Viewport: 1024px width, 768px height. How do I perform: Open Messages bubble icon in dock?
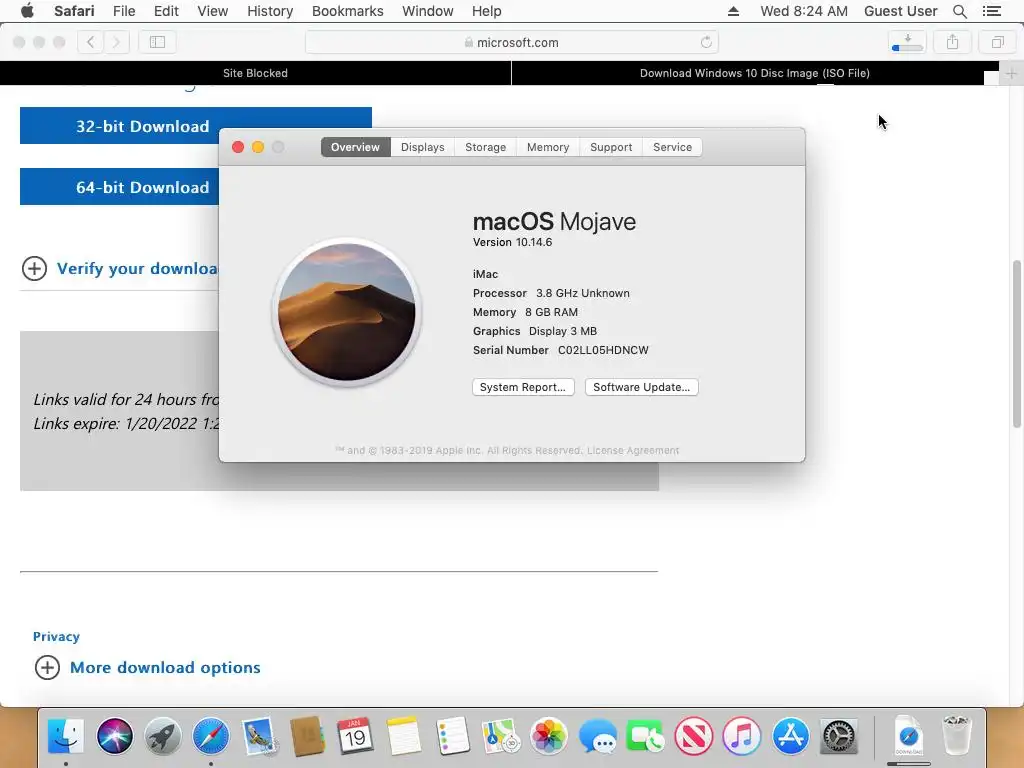click(x=597, y=736)
